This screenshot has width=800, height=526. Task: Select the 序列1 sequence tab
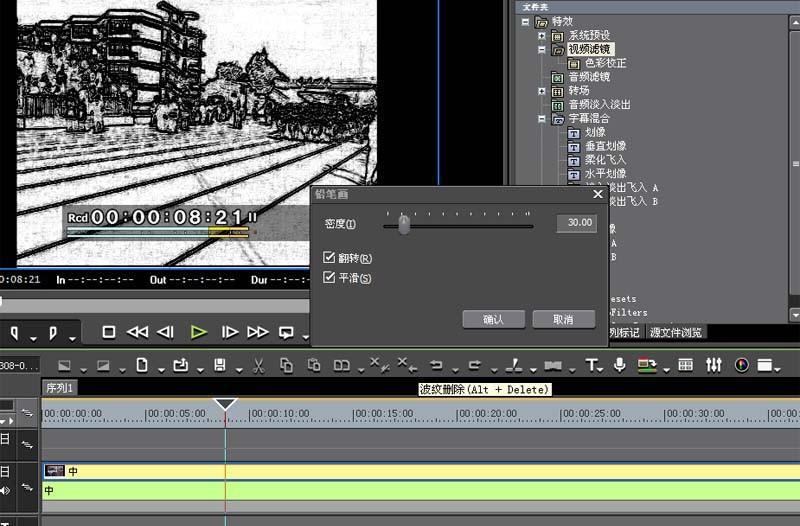pyautogui.click(x=60, y=388)
